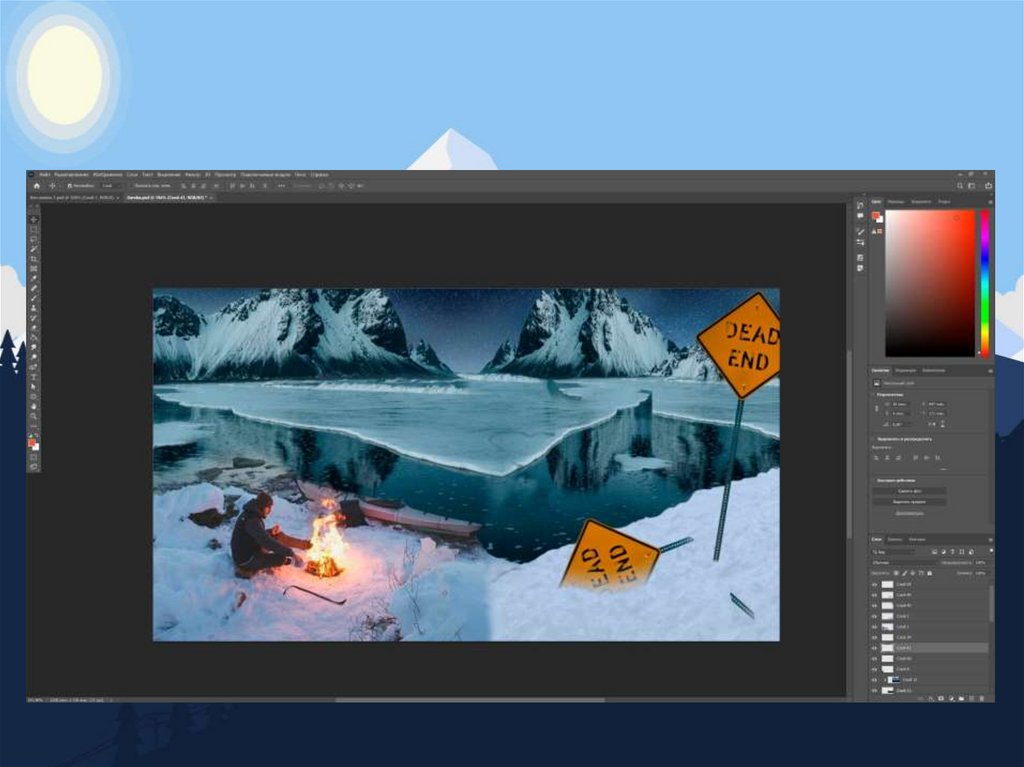
Task: Filter layers by pixel layer icon
Action: click(935, 552)
